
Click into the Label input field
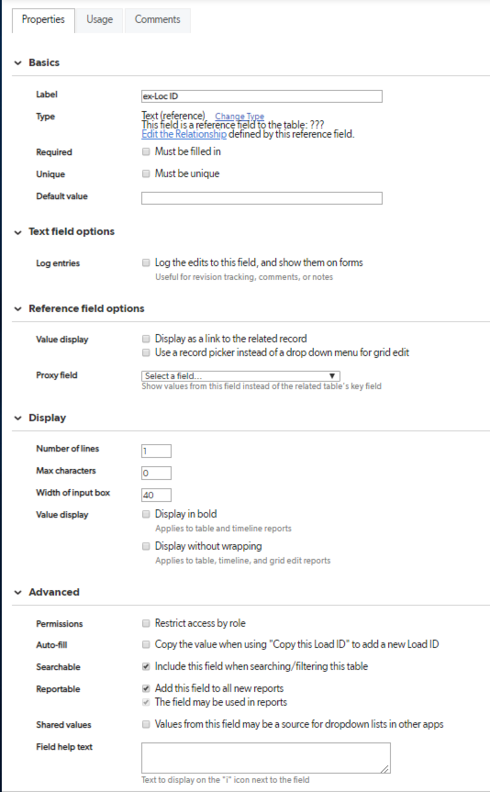pyautogui.click(x=262, y=96)
